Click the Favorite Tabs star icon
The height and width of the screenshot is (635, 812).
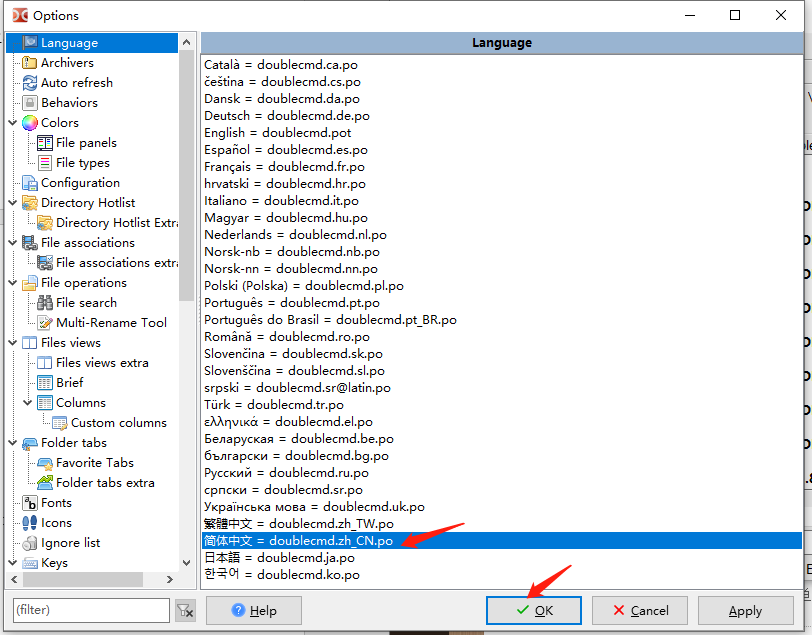[x=45, y=463]
